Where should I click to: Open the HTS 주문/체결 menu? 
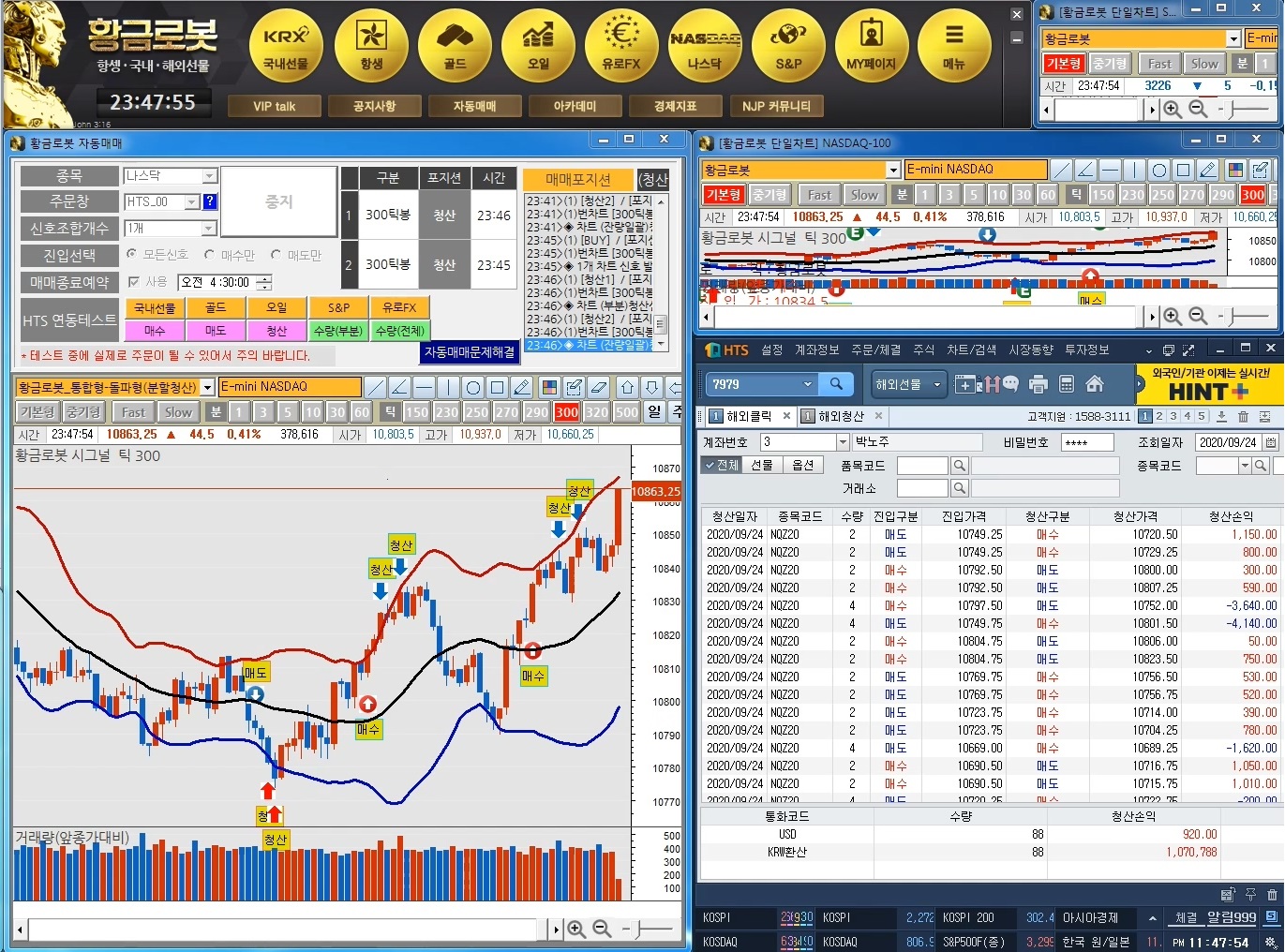(x=875, y=350)
